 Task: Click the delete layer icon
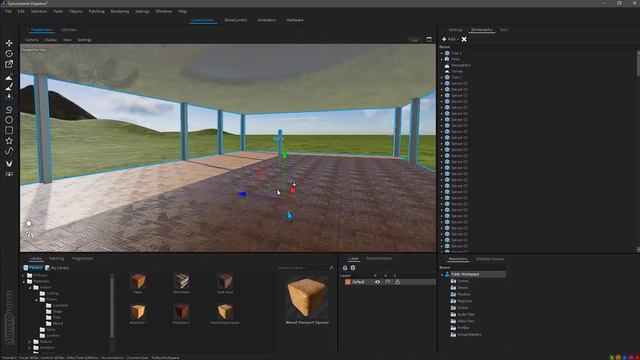(x=353, y=268)
